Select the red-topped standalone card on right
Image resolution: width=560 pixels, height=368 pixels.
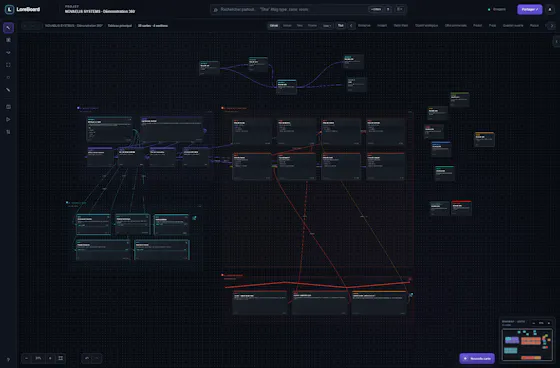461,208
